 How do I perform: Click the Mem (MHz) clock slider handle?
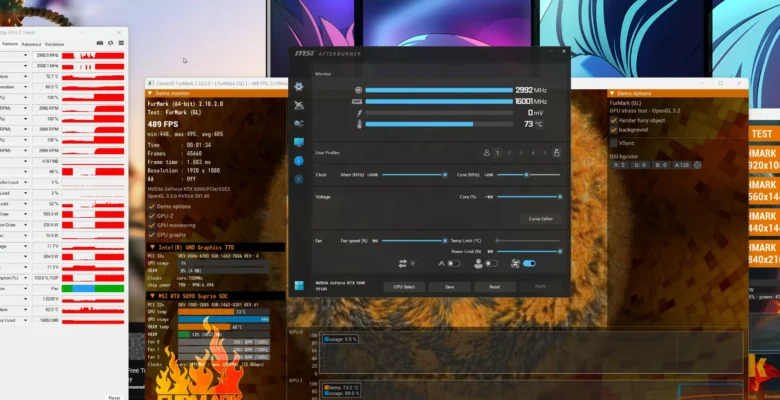pos(445,175)
